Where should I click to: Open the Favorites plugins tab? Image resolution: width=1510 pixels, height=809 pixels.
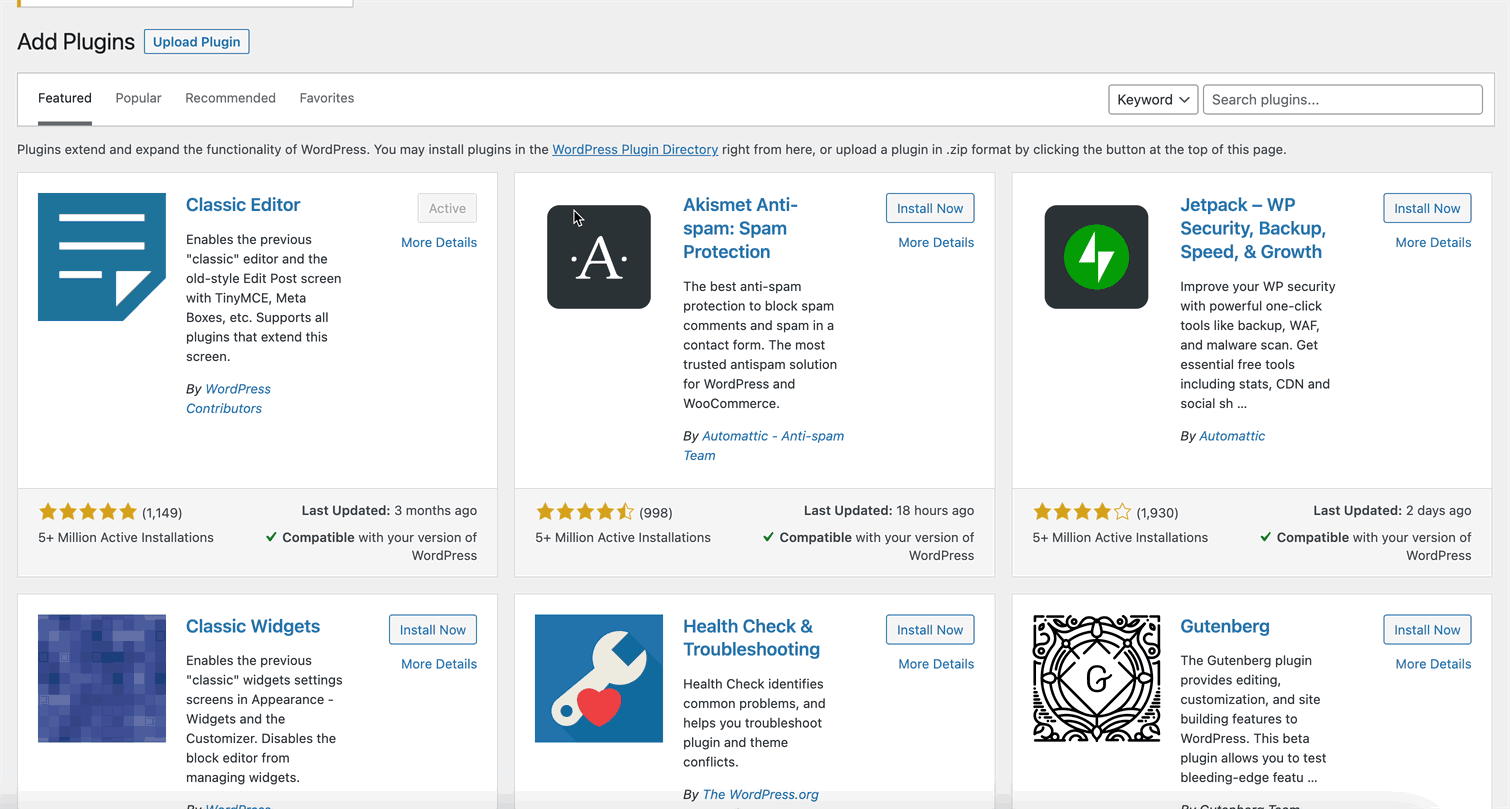[326, 98]
